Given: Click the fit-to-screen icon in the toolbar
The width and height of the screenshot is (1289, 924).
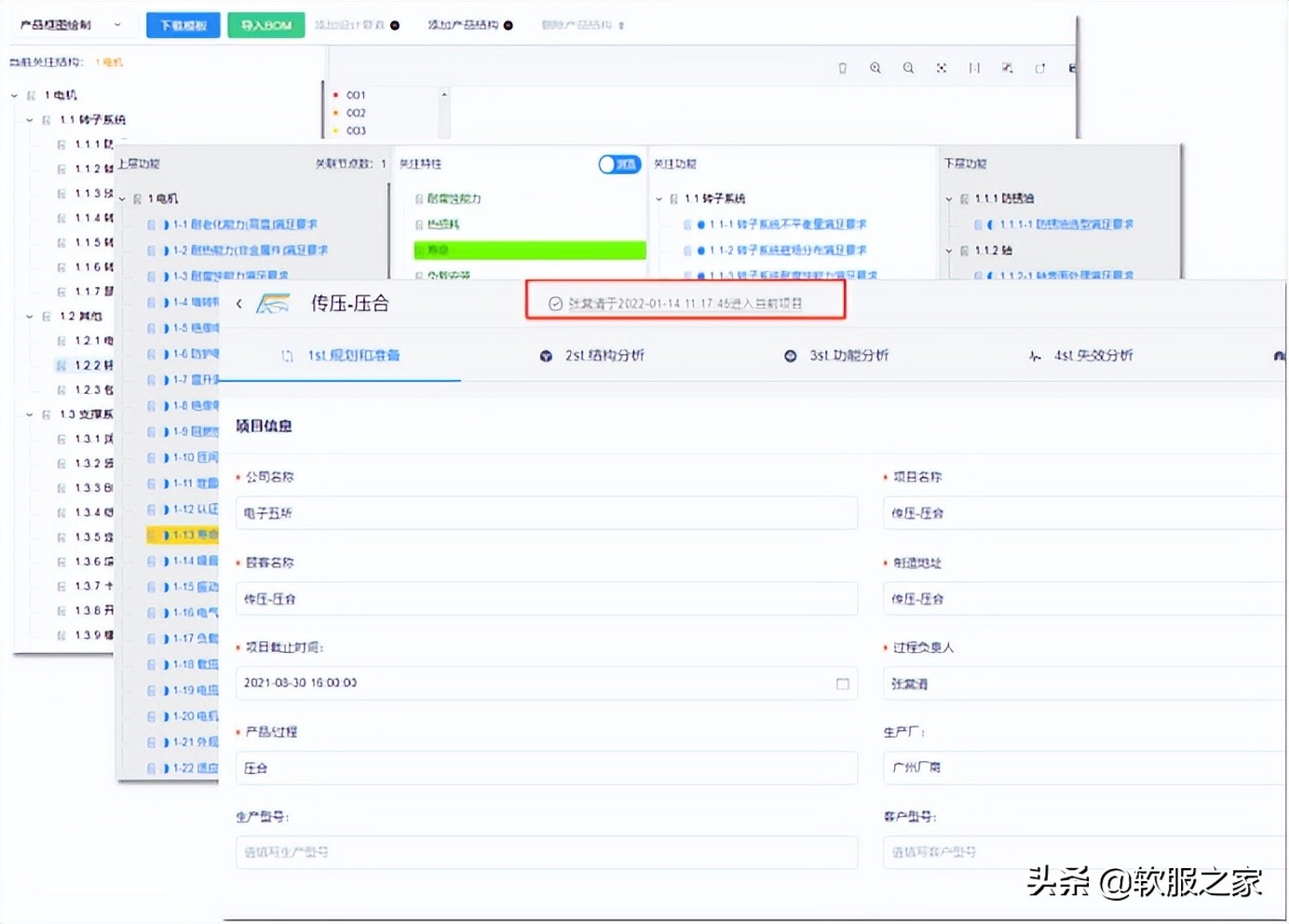Looking at the screenshot, I should pyautogui.click(x=942, y=67).
